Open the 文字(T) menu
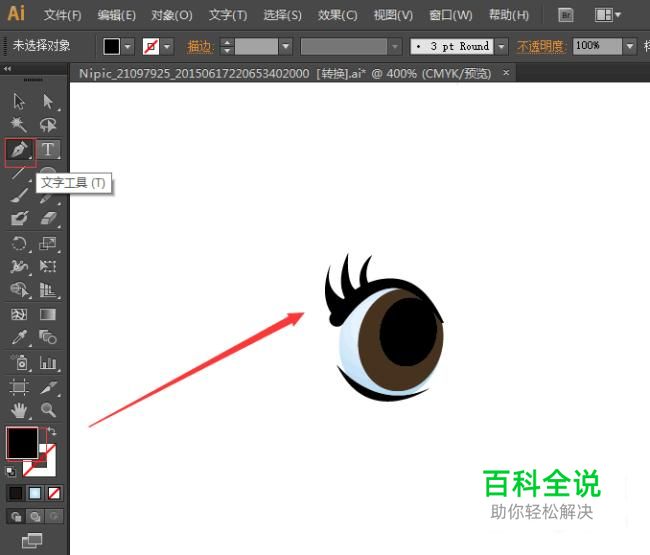This screenshot has width=650, height=555. click(x=228, y=15)
